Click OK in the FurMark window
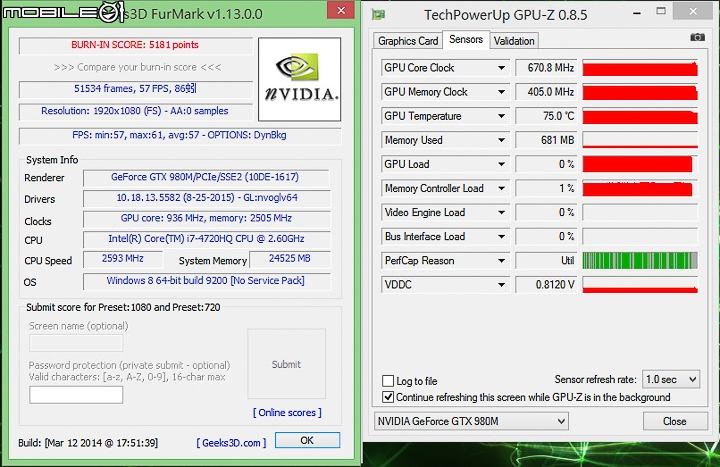The height and width of the screenshot is (467, 720). pyautogui.click(x=307, y=440)
